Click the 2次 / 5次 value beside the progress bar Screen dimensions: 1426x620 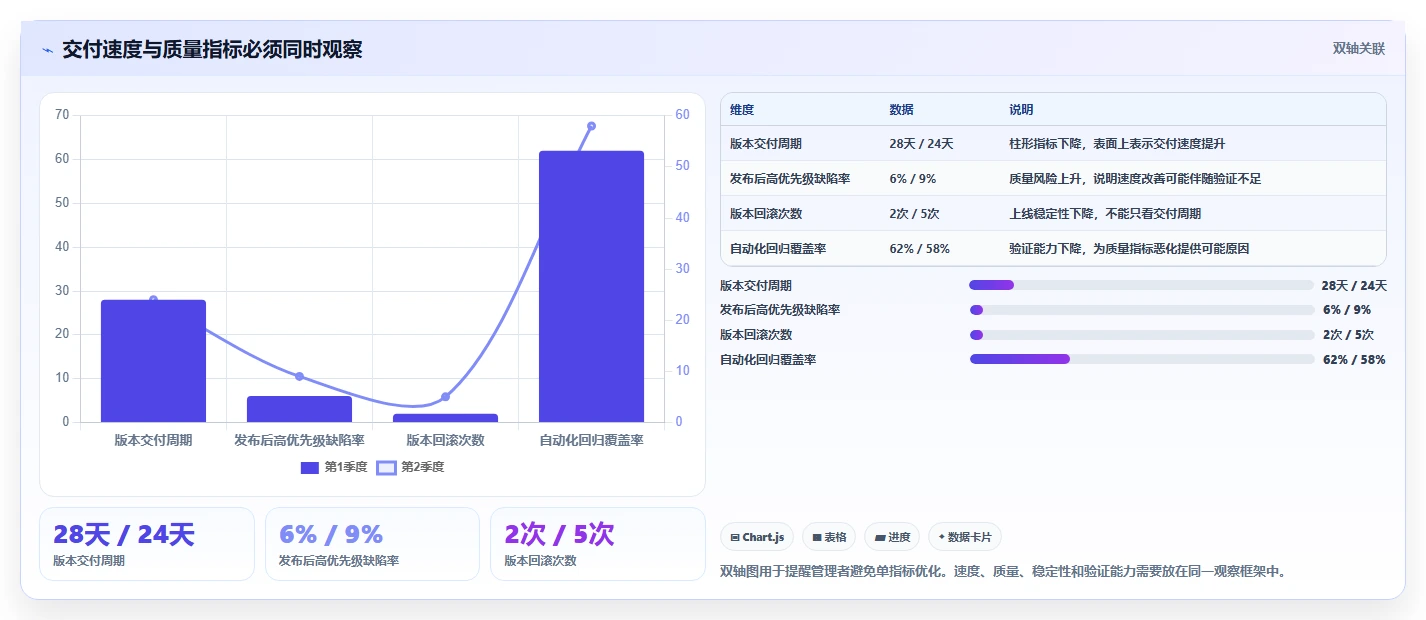pyautogui.click(x=1348, y=335)
